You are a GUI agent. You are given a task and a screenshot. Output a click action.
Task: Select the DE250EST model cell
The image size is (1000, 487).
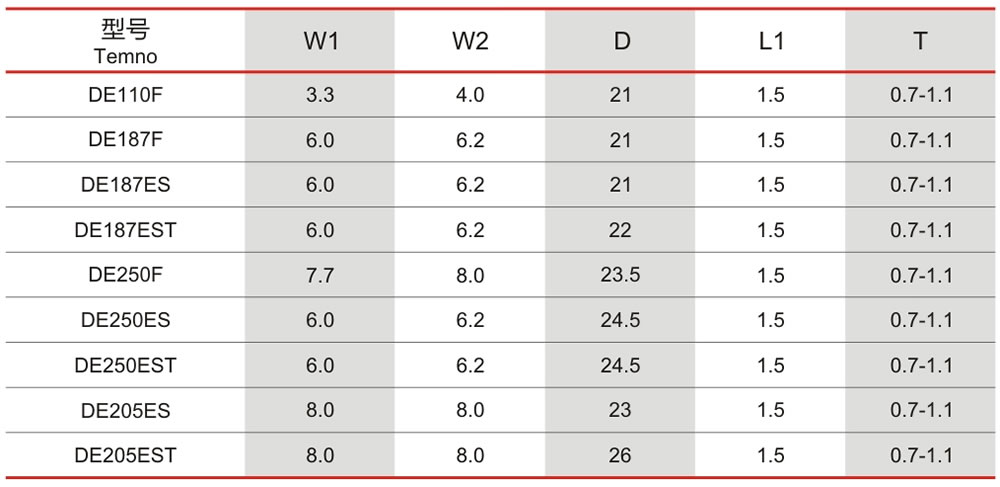pos(125,365)
